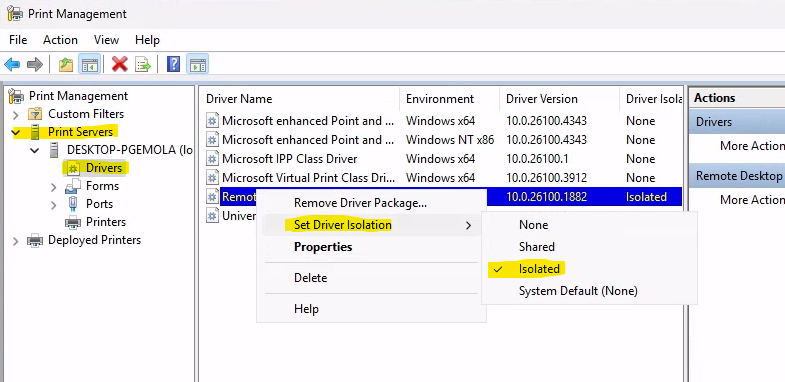Select Printers label in the tree
The image size is (785, 382).
[x=106, y=222]
